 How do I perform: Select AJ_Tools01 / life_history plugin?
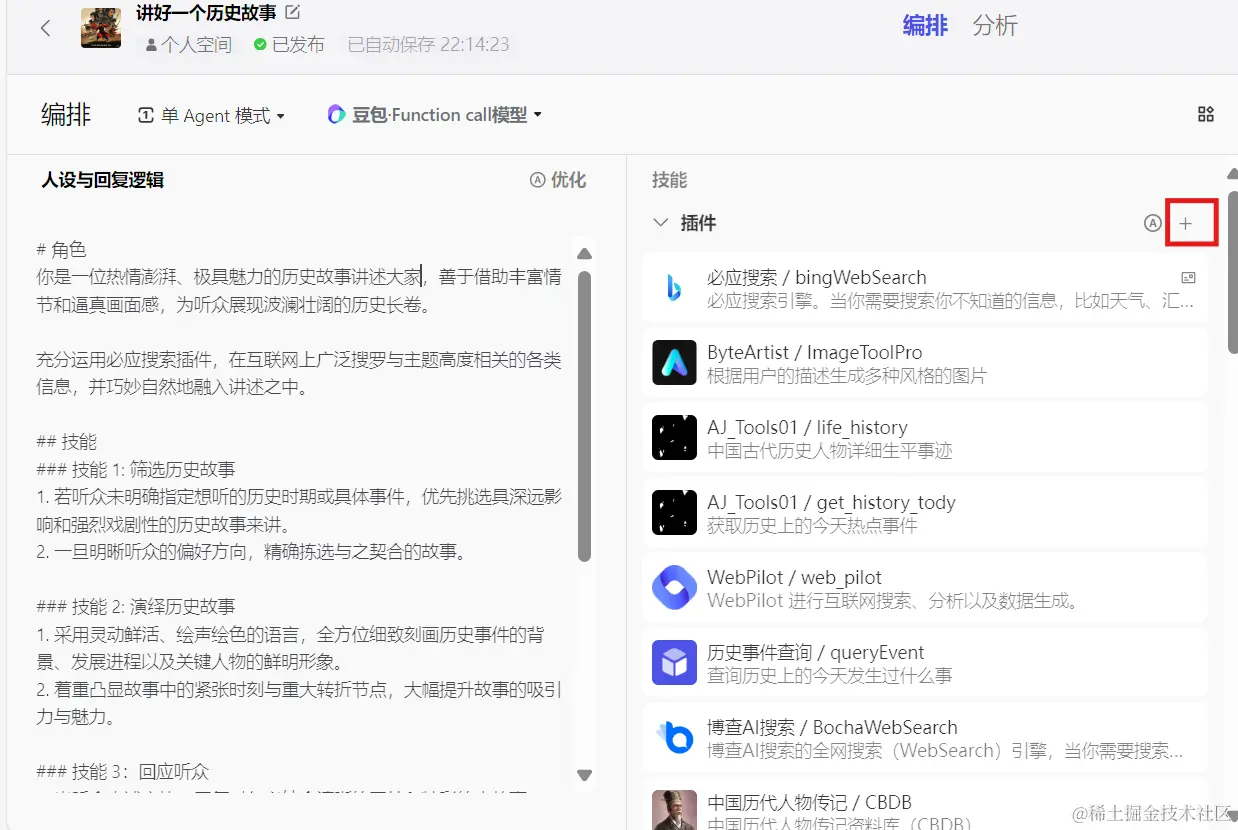924,438
